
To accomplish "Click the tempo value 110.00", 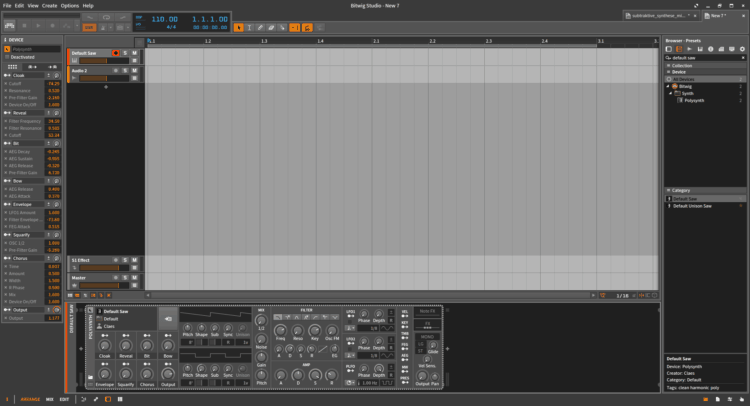I will tap(165, 19).
